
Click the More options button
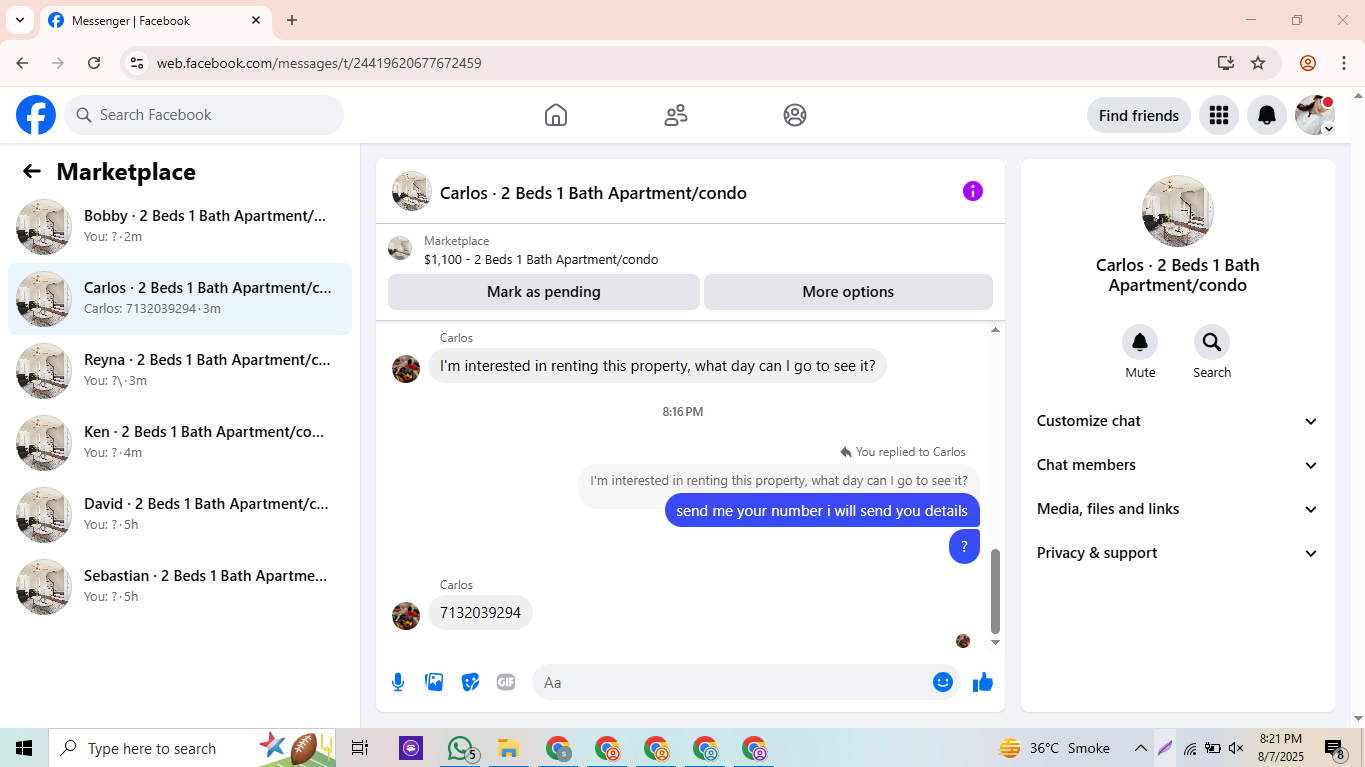click(848, 292)
